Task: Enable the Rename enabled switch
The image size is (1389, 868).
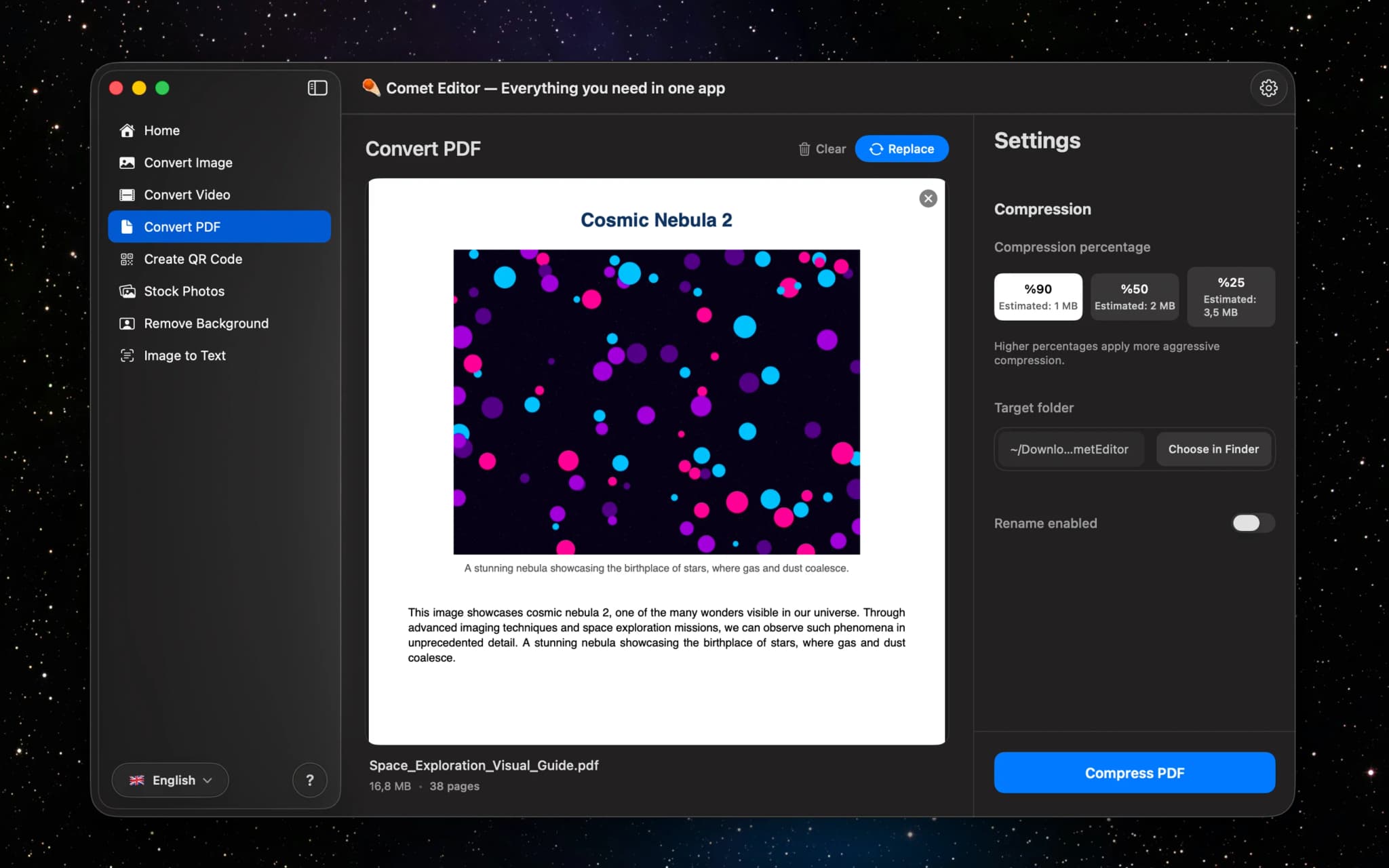Action: point(1251,523)
